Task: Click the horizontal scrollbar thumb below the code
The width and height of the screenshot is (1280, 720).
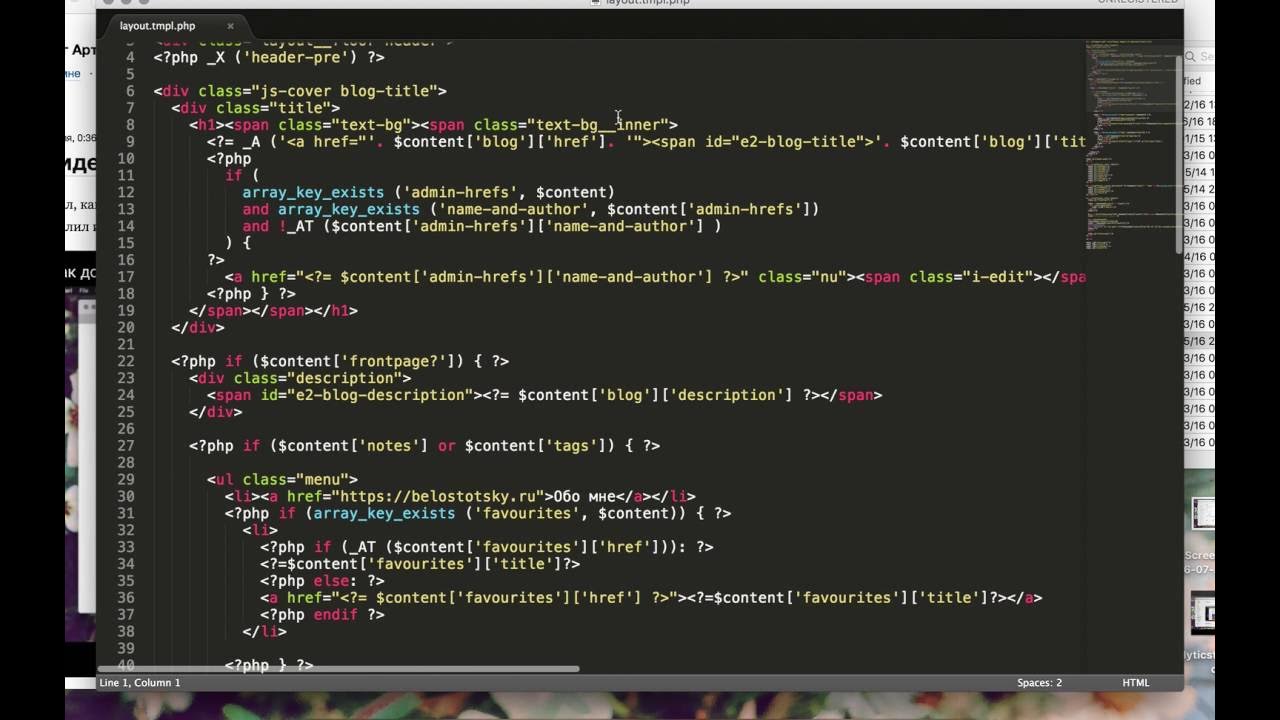Action: pos(338,669)
